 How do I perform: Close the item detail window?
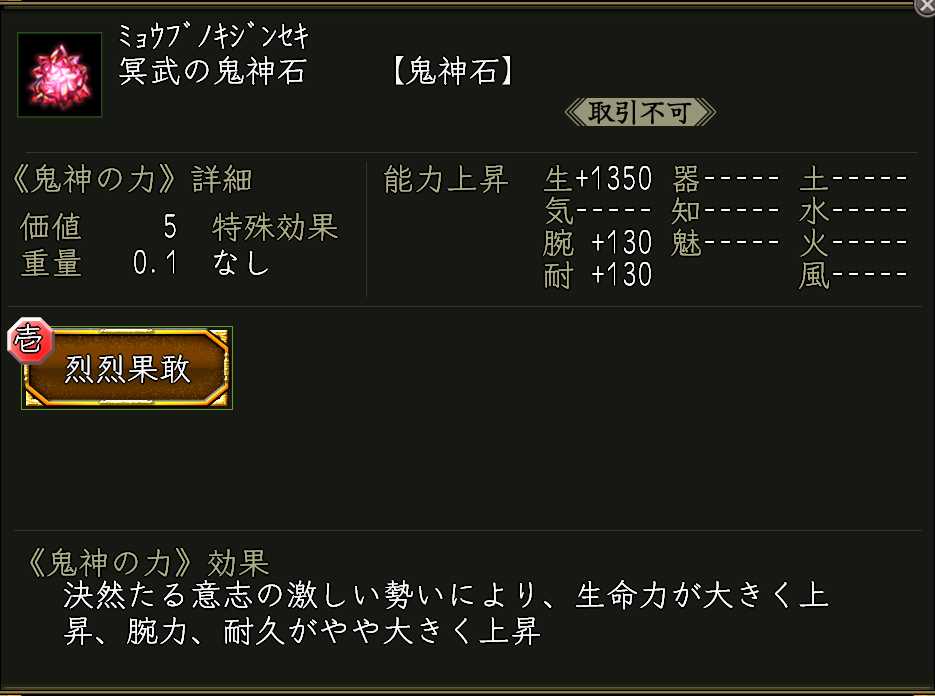pyautogui.click(x=925, y=6)
